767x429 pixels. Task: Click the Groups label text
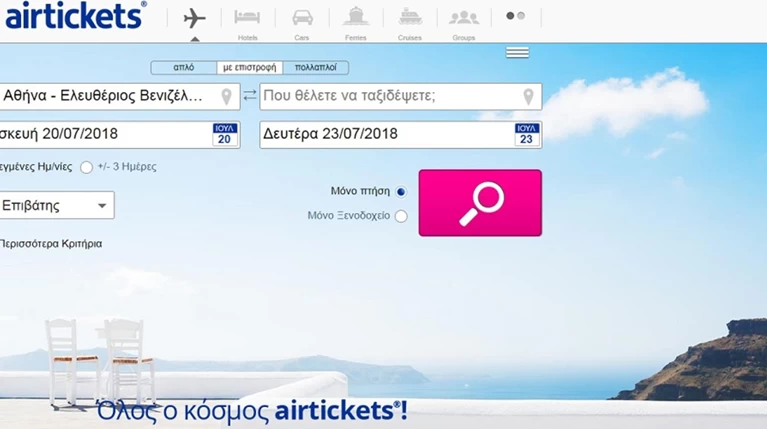tap(464, 38)
